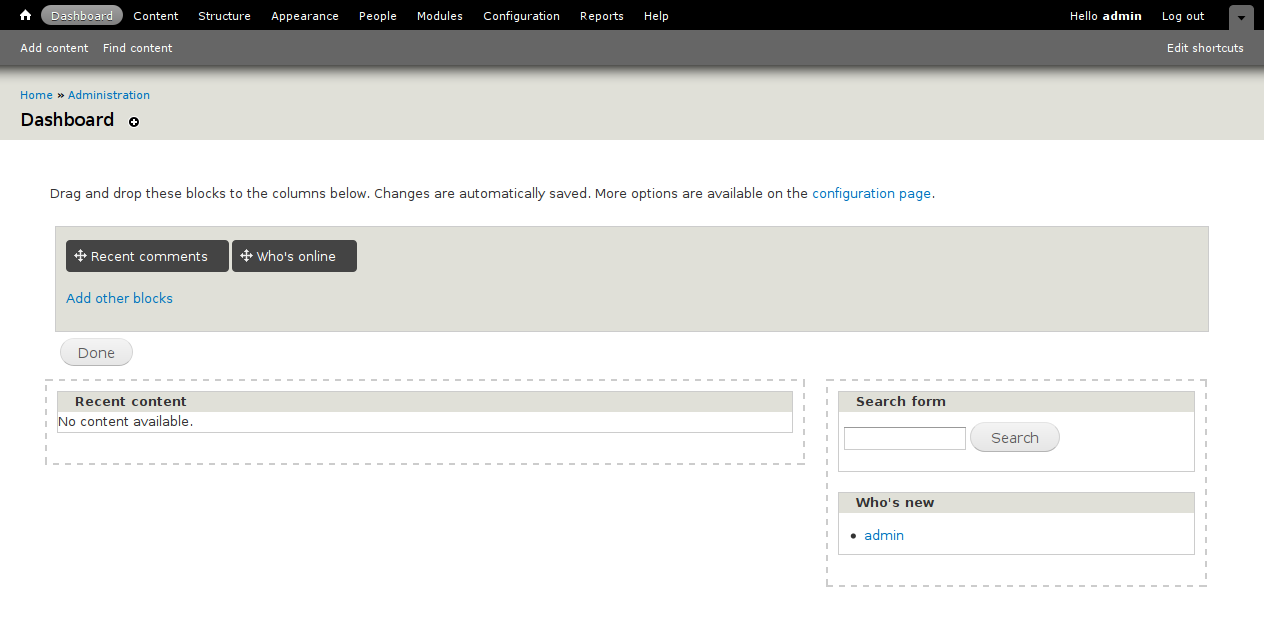1264x632 pixels.
Task: Click the home icon in the admin toolbar
Action: [24, 15]
